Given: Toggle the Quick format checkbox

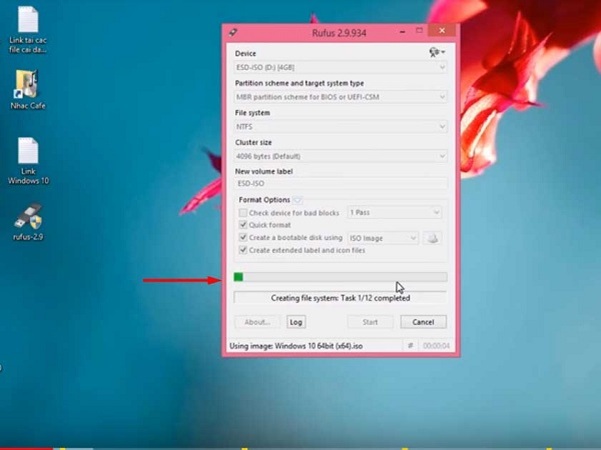Looking at the screenshot, I should click(x=243, y=225).
